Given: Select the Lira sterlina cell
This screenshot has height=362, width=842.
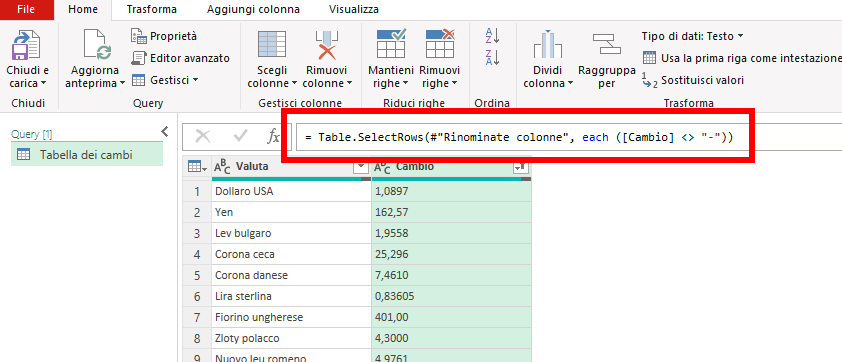Looking at the screenshot, I should coord(291,296).
